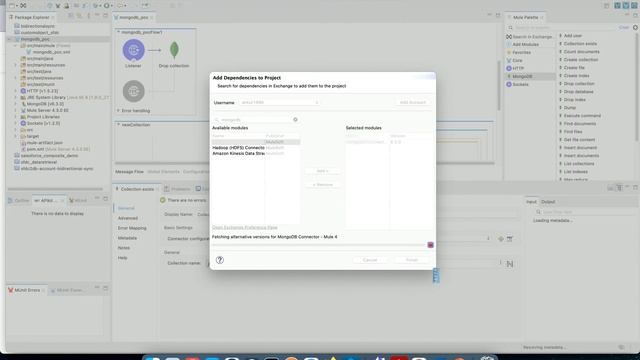Click the Finish button in the dialog

[x=412, y=260]
